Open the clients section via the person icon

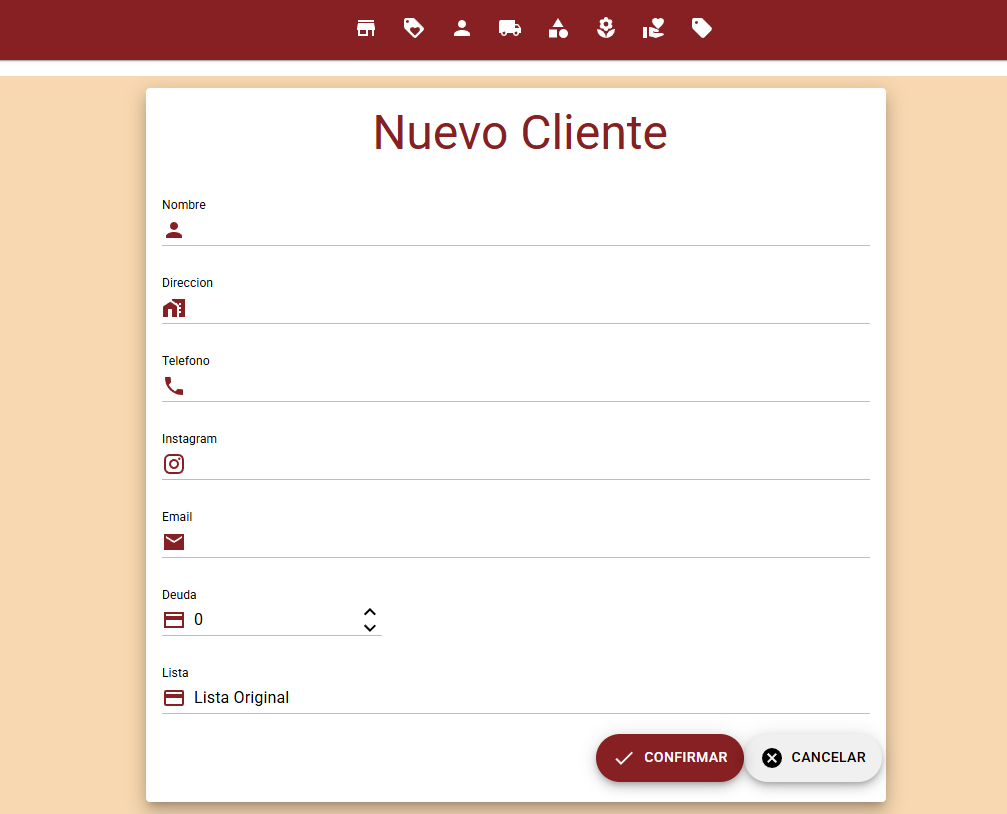(x=462, y=28)
